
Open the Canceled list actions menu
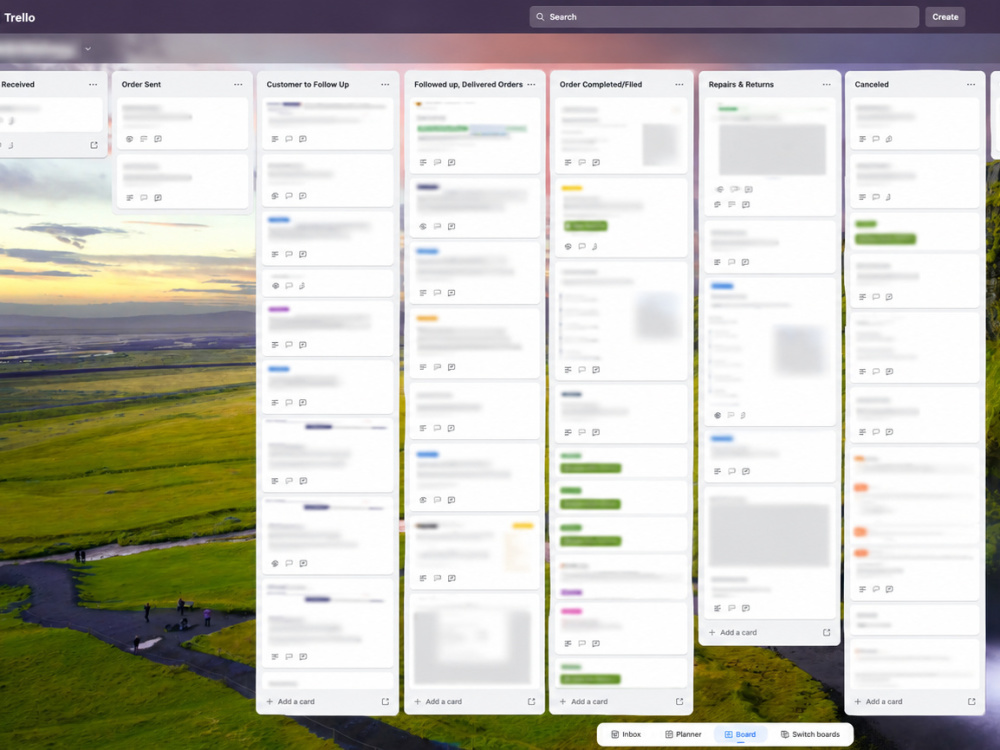tap(971, 85)
